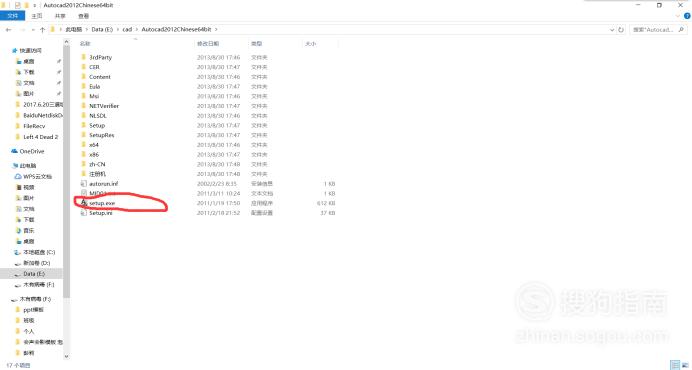Click the NETVerifier folder icon
The image size is (692, 370).
click(x=84, y=106)
